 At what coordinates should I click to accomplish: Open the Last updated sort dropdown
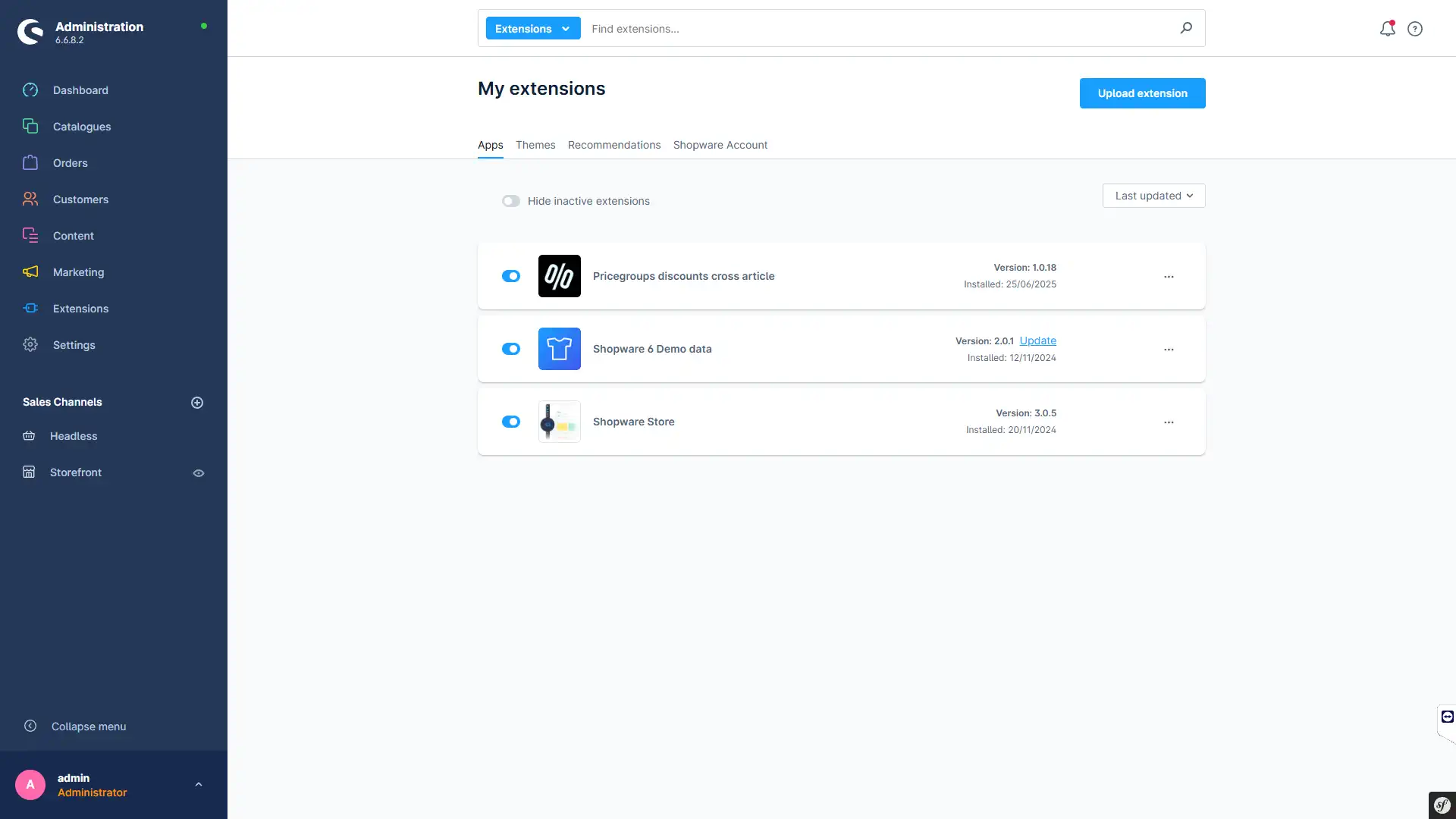pyautogui.click(x=1153, y=196)
